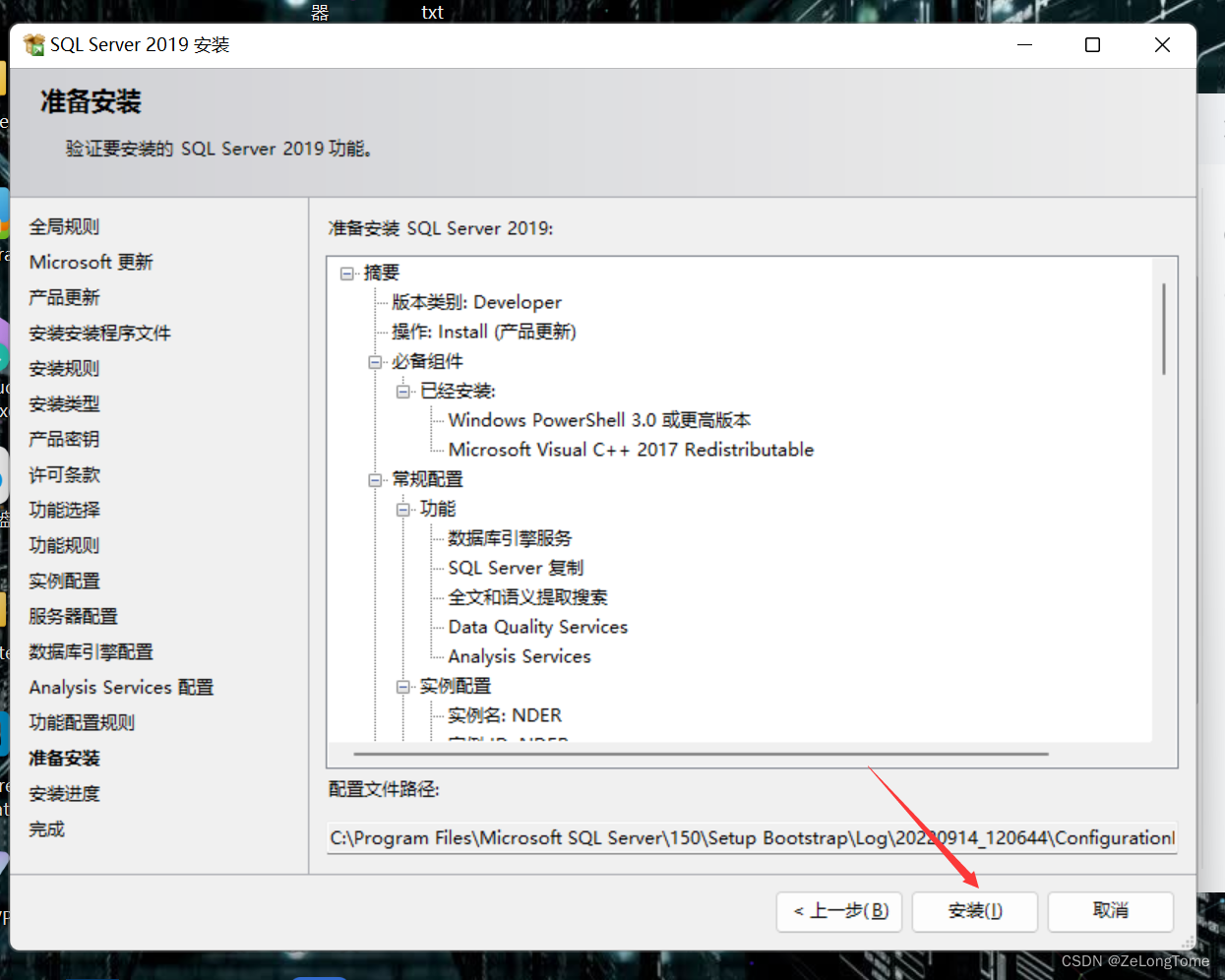Click SQL Server 复制 tree row
This screenshot has height=980, width=1225.
coord(516,568)
